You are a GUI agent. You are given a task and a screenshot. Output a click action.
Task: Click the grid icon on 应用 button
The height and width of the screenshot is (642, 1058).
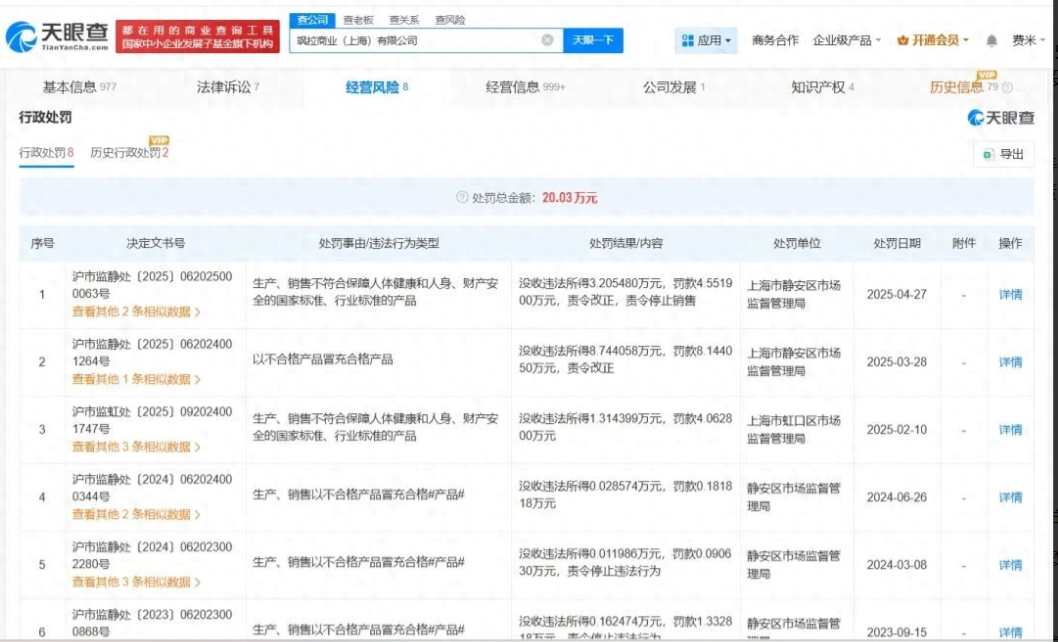[x=688, y=41]
